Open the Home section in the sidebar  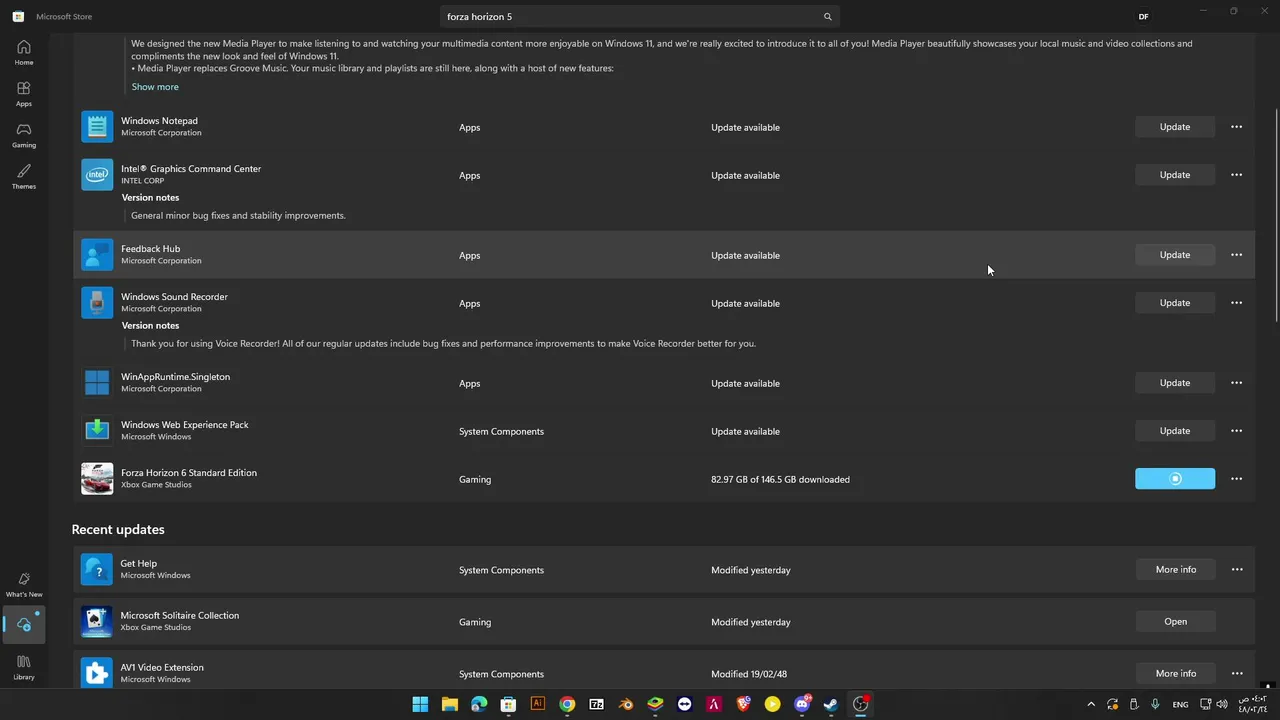(24, 52)
